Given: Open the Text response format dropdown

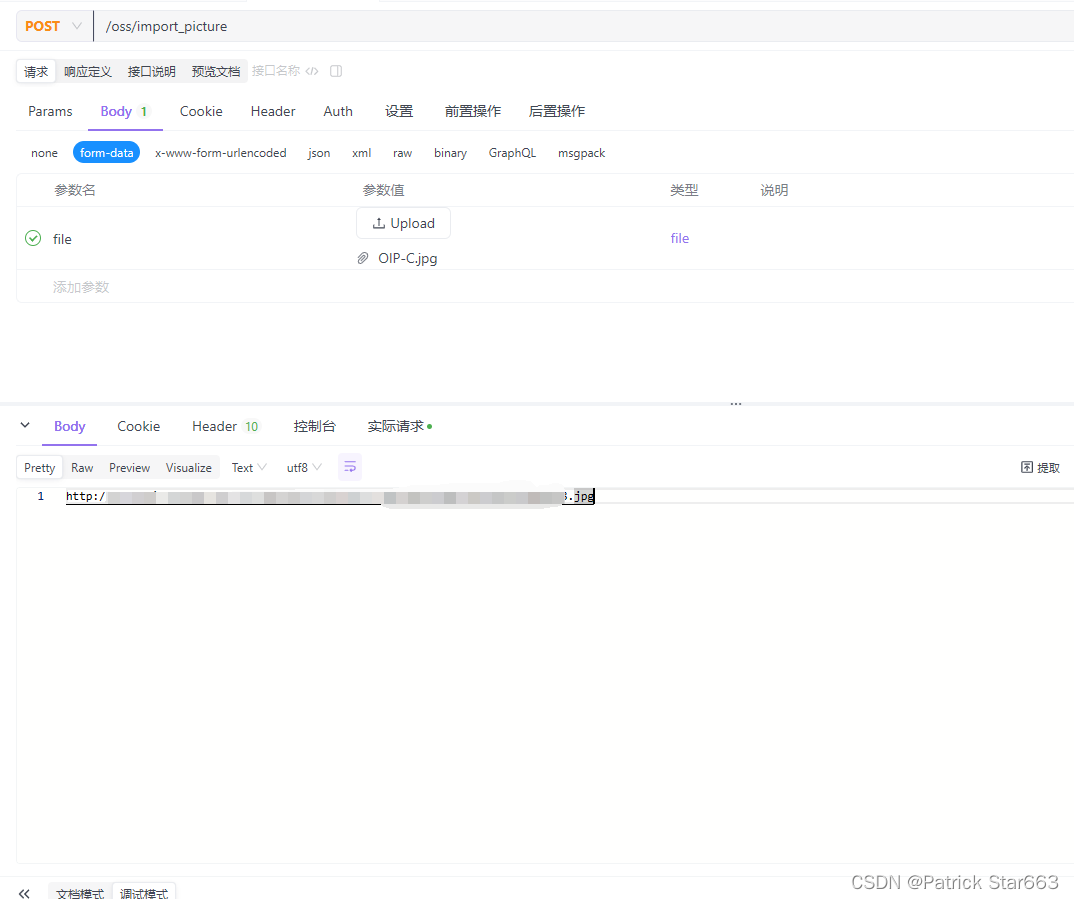Looking at the screenshot, I should 248,466.
